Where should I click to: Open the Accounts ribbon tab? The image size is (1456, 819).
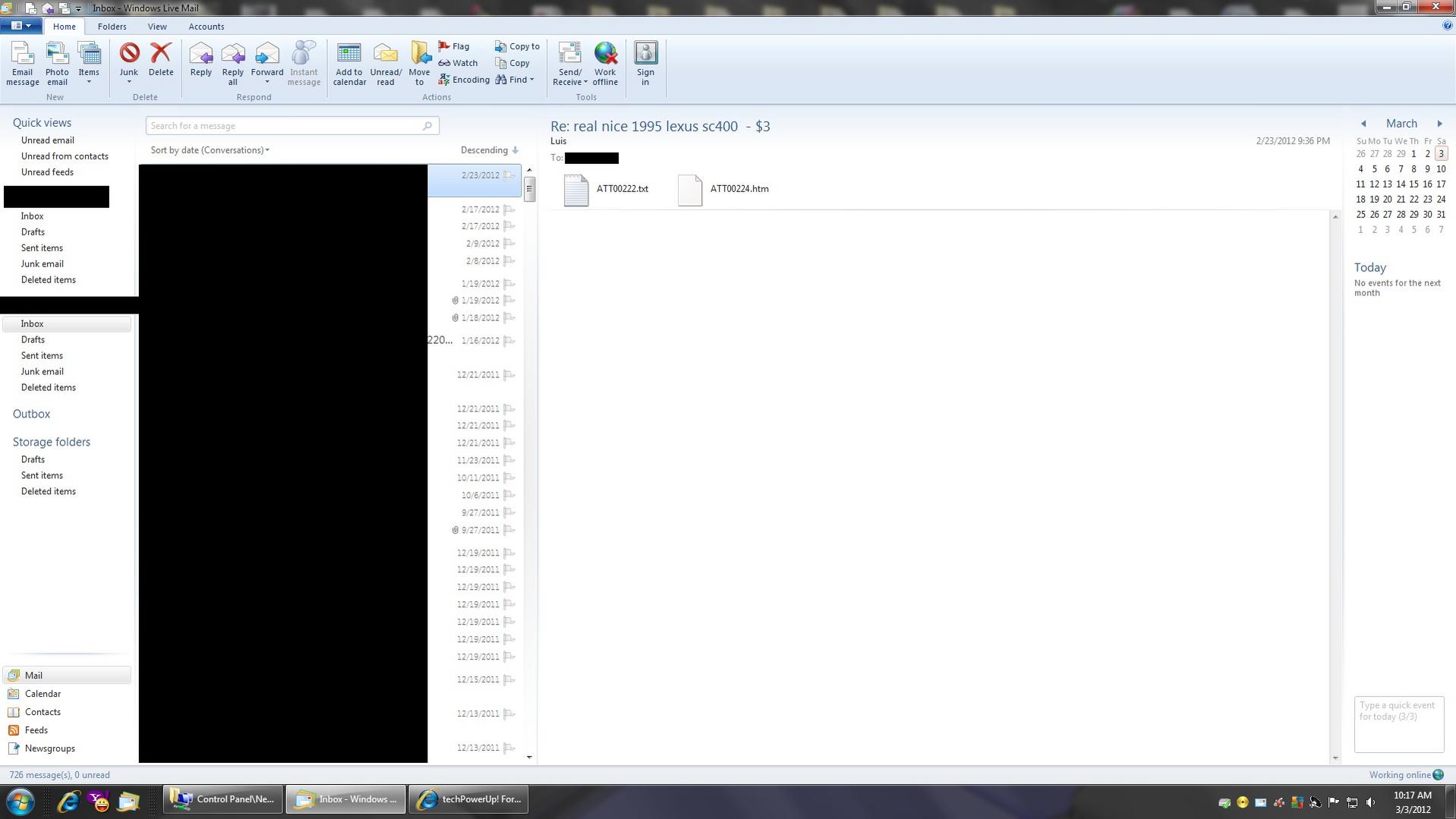[206, 26]
